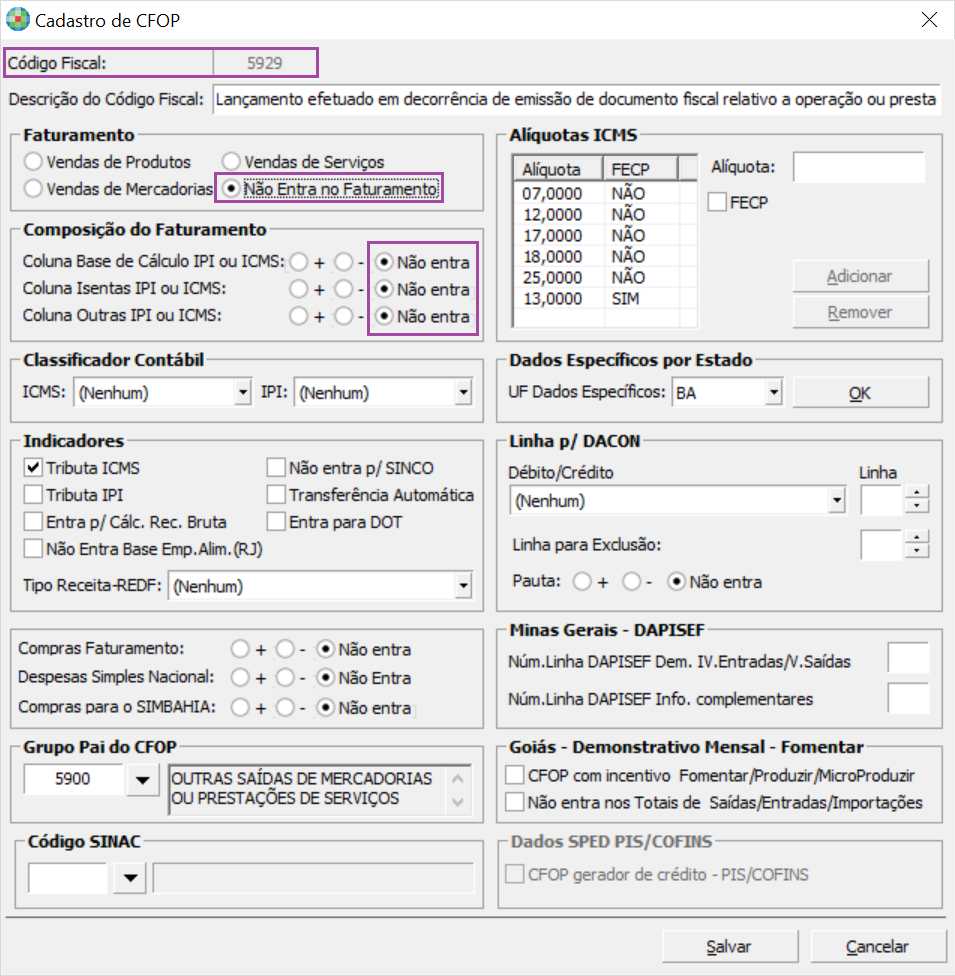Click the Descrição do Código Fiscal field

pos(576,100)
